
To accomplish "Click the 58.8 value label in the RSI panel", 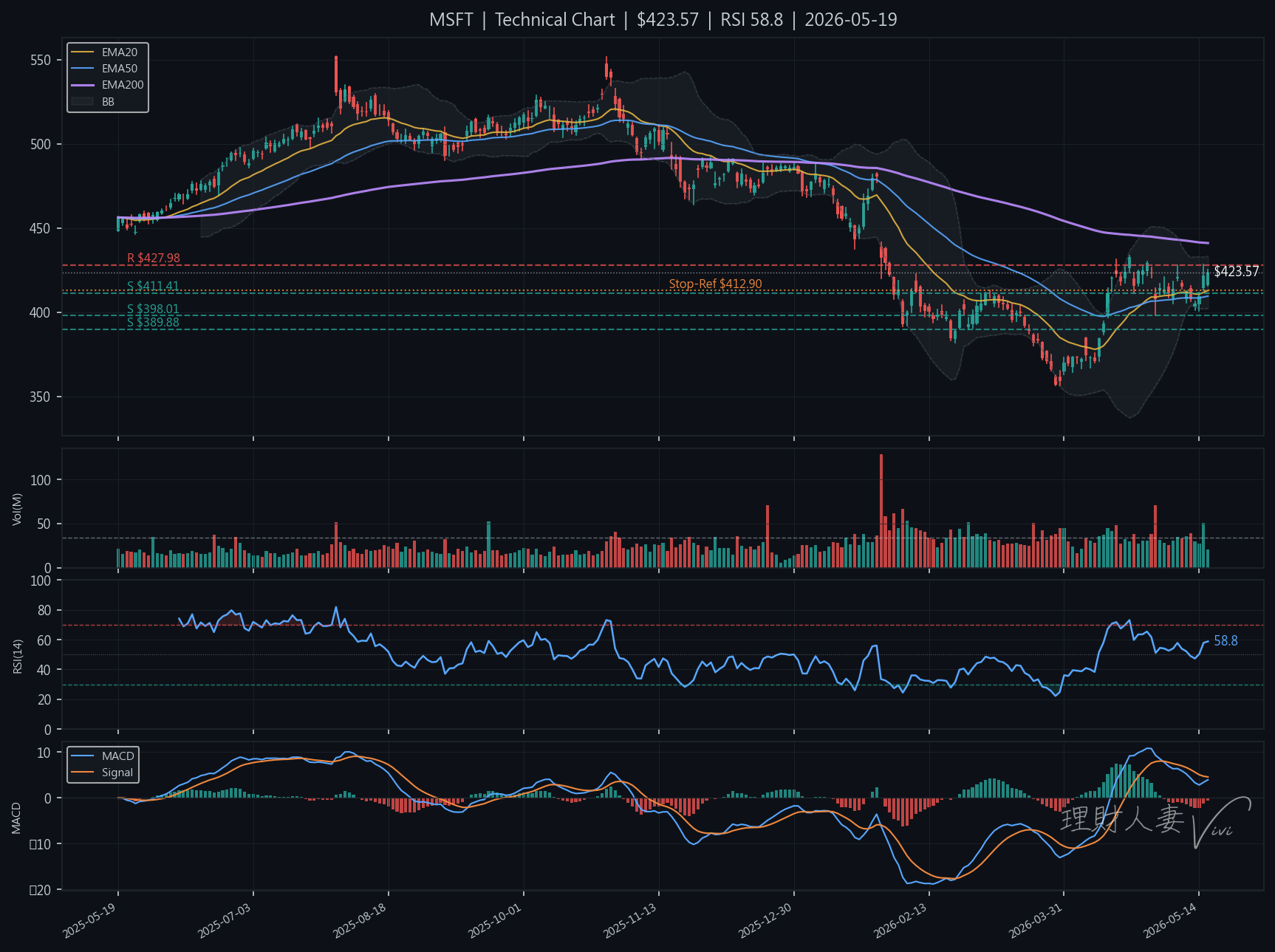I will (1226, 641).
